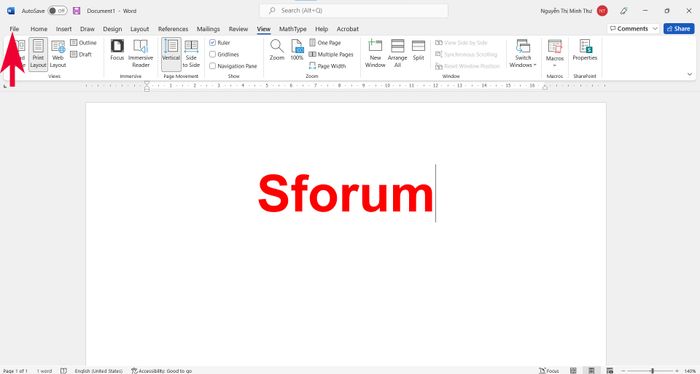
Task: Open the MathType tab
Action: (292, 29)
